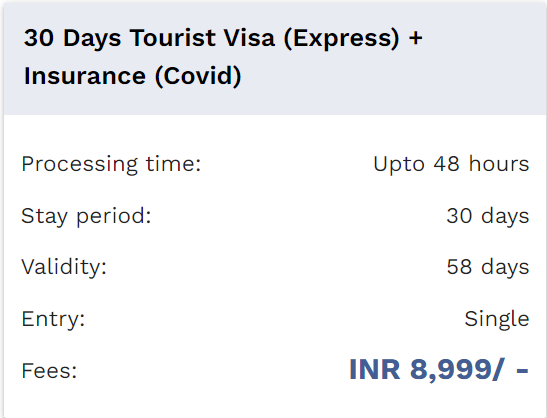Image resolution: width=547 pixels, height=418 pixels.
Task: Click the grey header banner of card
Action: [275, 58]
